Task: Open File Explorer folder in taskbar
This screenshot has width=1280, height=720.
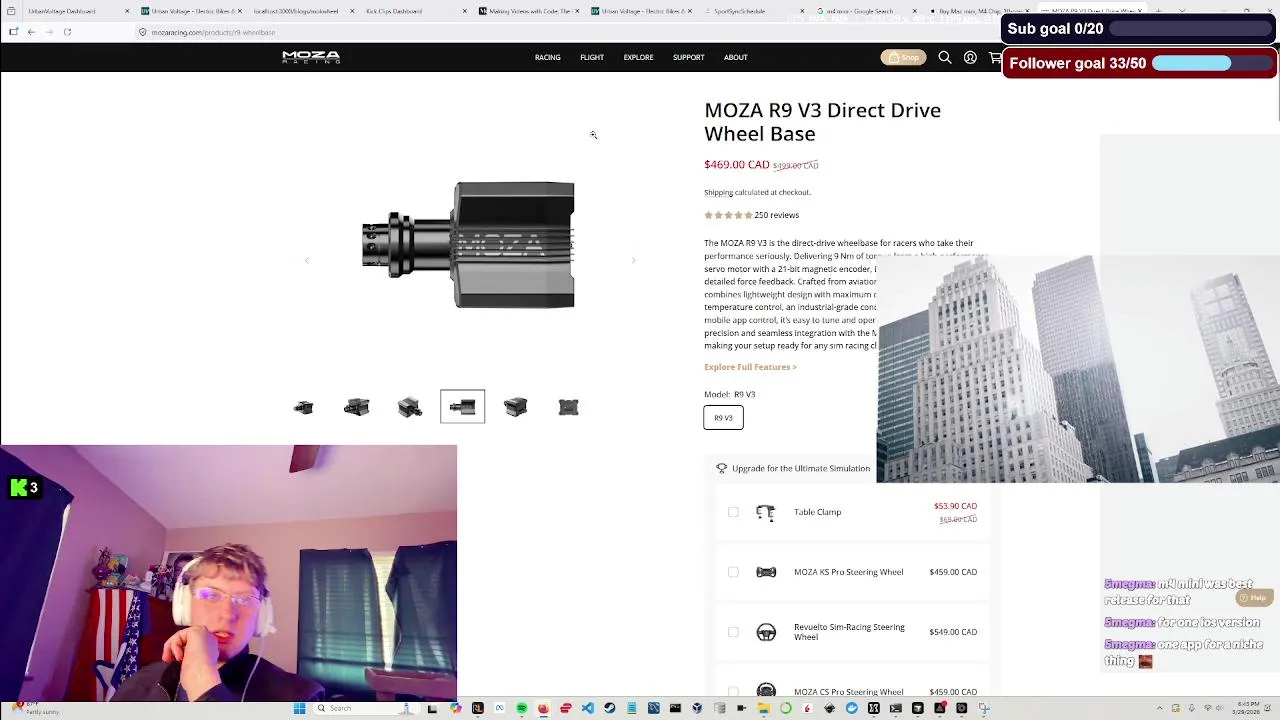Action: click(x=763, y=708)
